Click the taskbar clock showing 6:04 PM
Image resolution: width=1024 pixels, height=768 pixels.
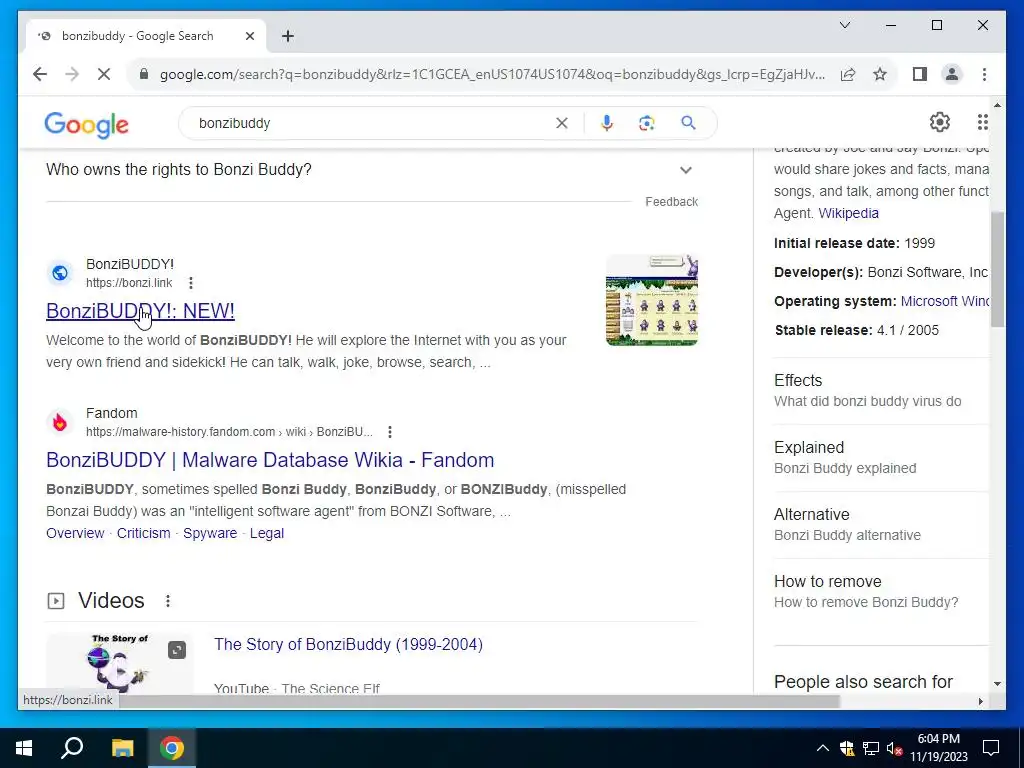click(x=938, y=748)
